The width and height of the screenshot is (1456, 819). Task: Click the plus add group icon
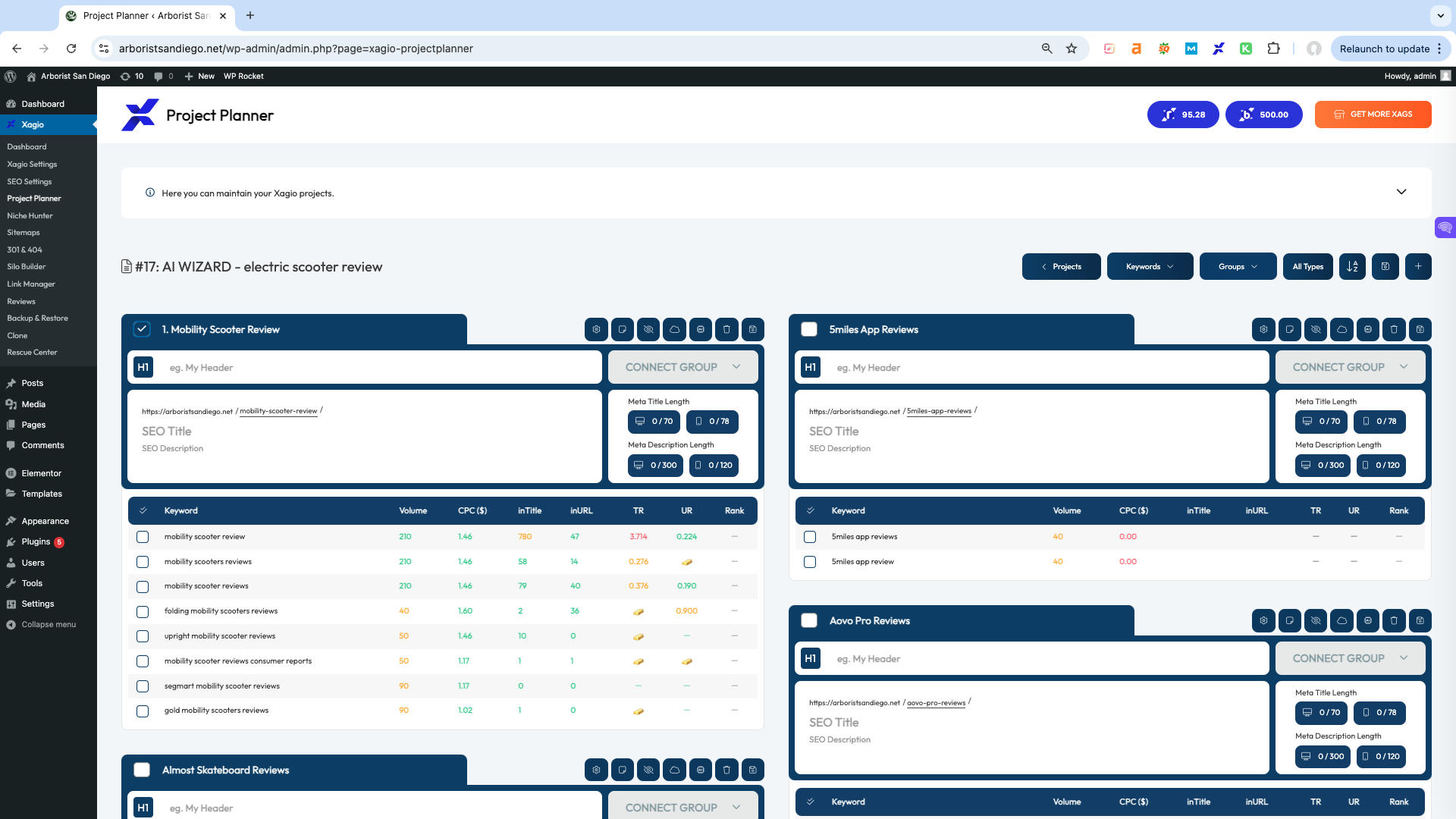coord(1418,267)
